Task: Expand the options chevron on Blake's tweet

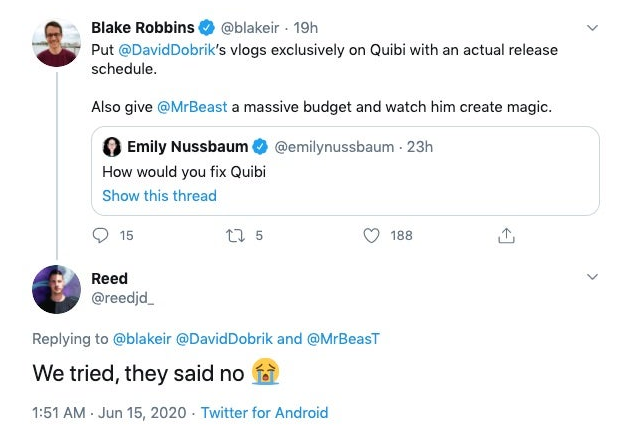Action: click(592, 27)
